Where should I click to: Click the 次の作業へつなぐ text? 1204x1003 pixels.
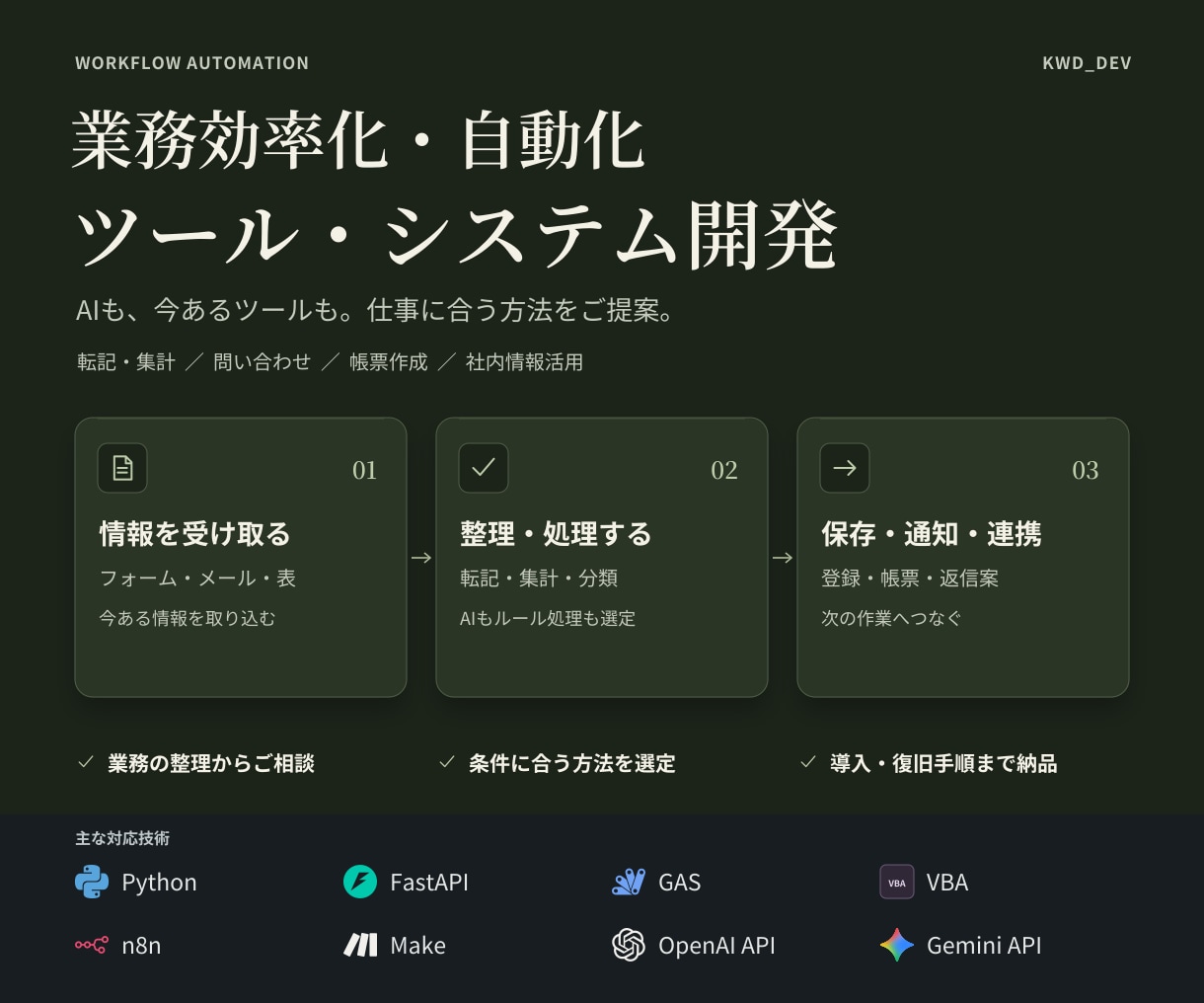[891, 619]
